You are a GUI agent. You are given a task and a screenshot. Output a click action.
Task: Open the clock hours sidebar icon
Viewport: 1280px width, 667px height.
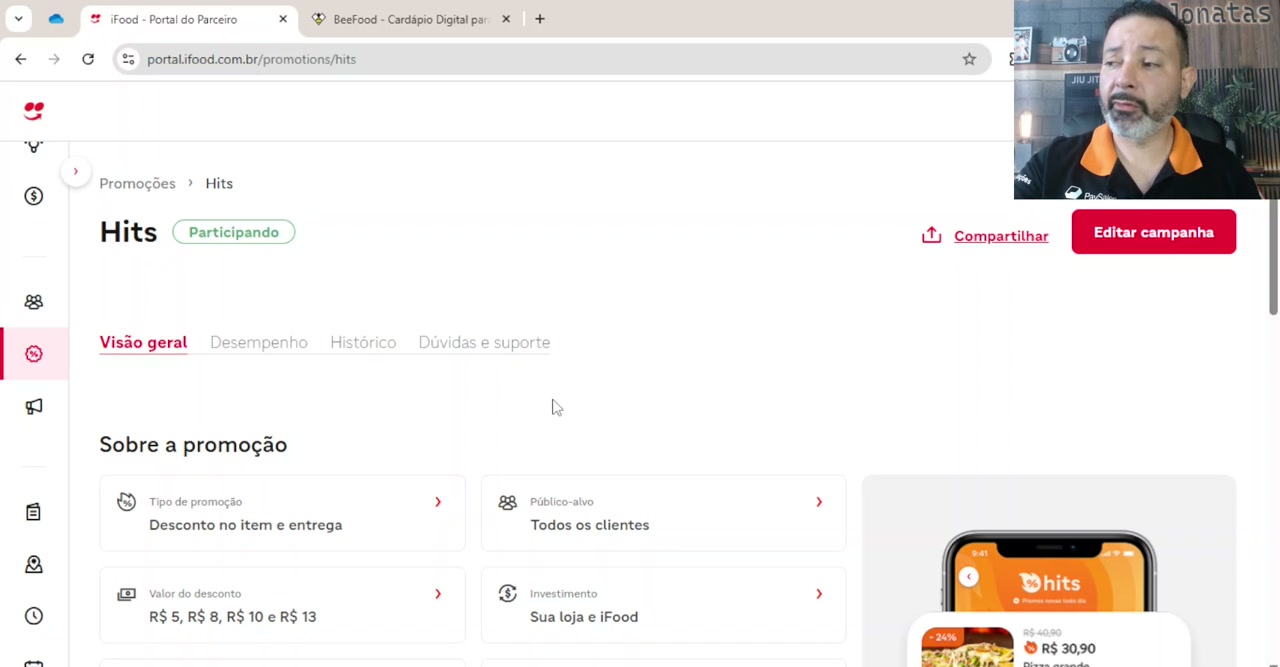click(x=34, y=616)
